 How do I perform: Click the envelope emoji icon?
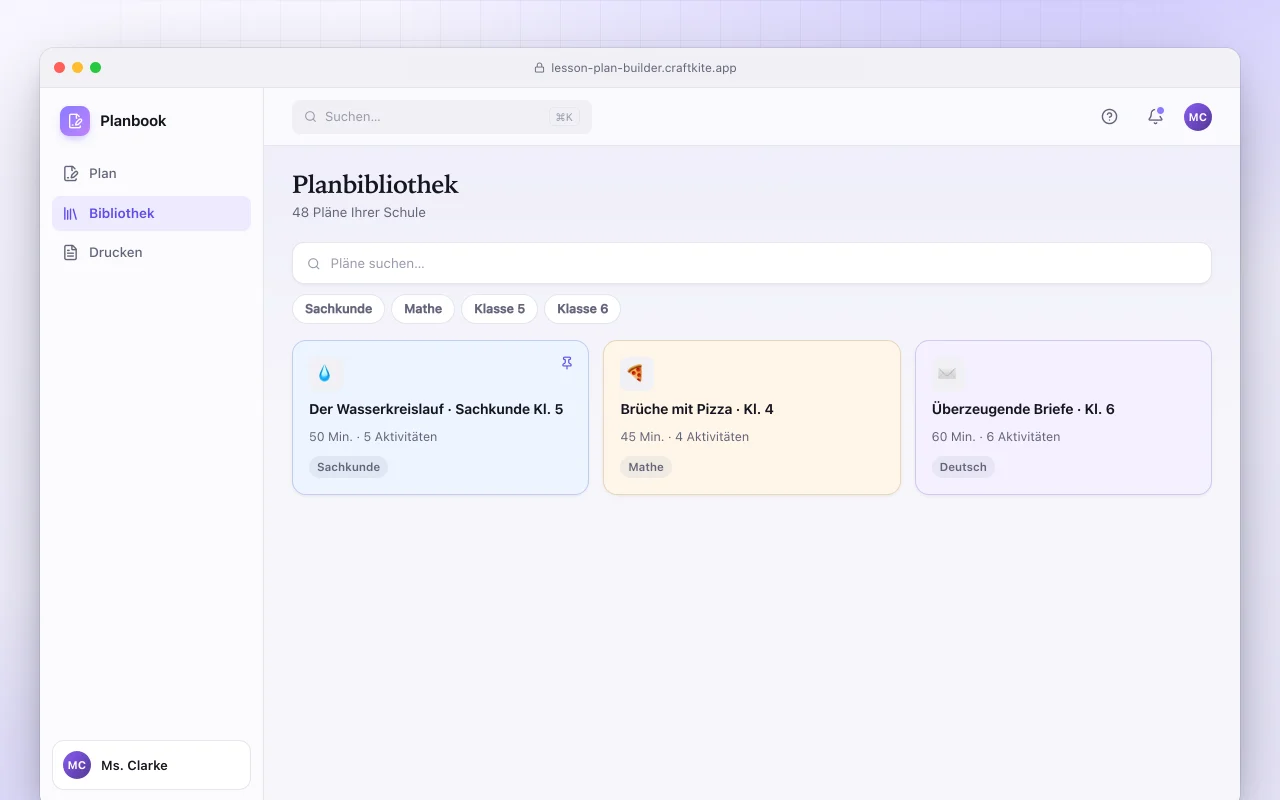[x=947, y=373]
